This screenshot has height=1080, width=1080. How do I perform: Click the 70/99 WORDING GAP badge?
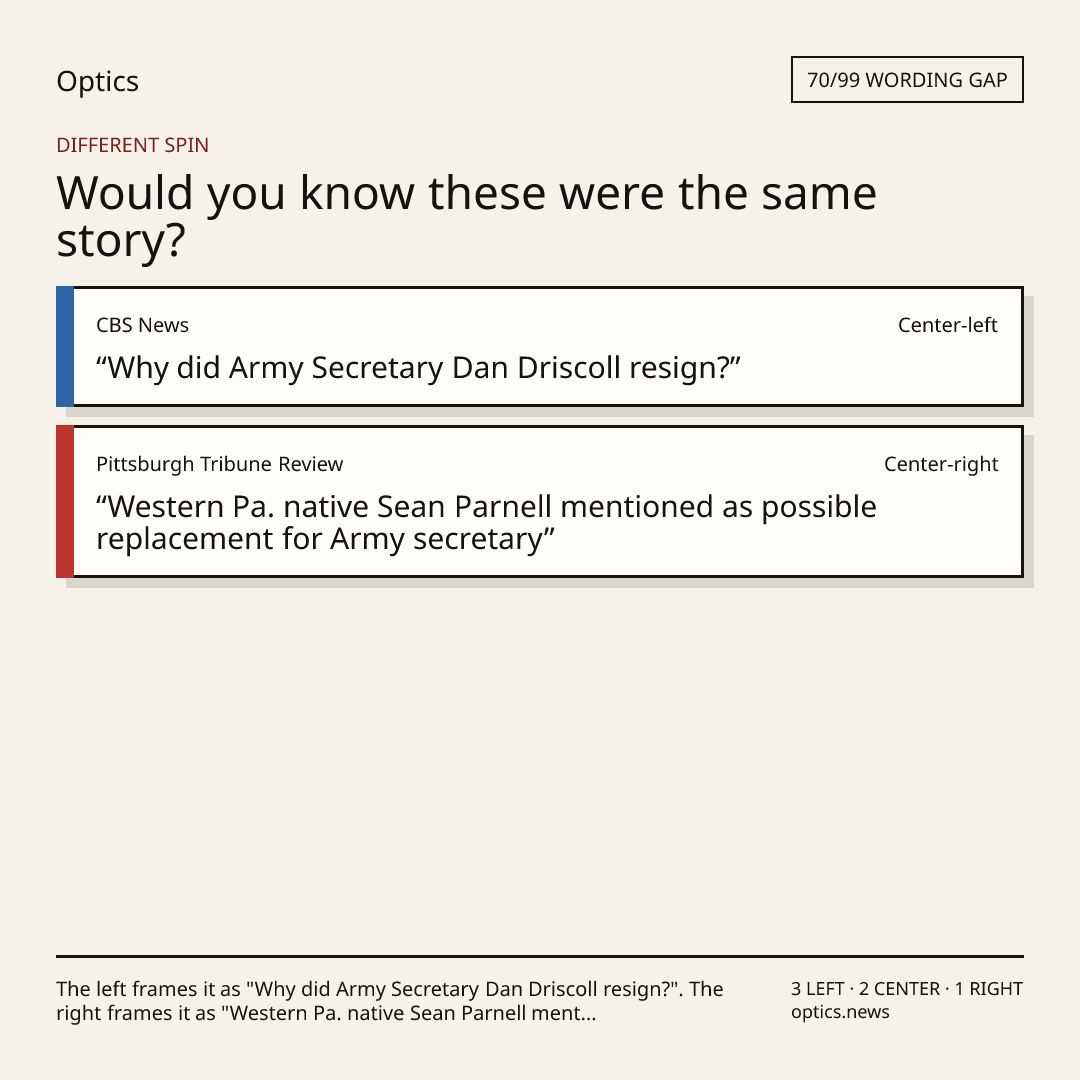tap(907, 80)
